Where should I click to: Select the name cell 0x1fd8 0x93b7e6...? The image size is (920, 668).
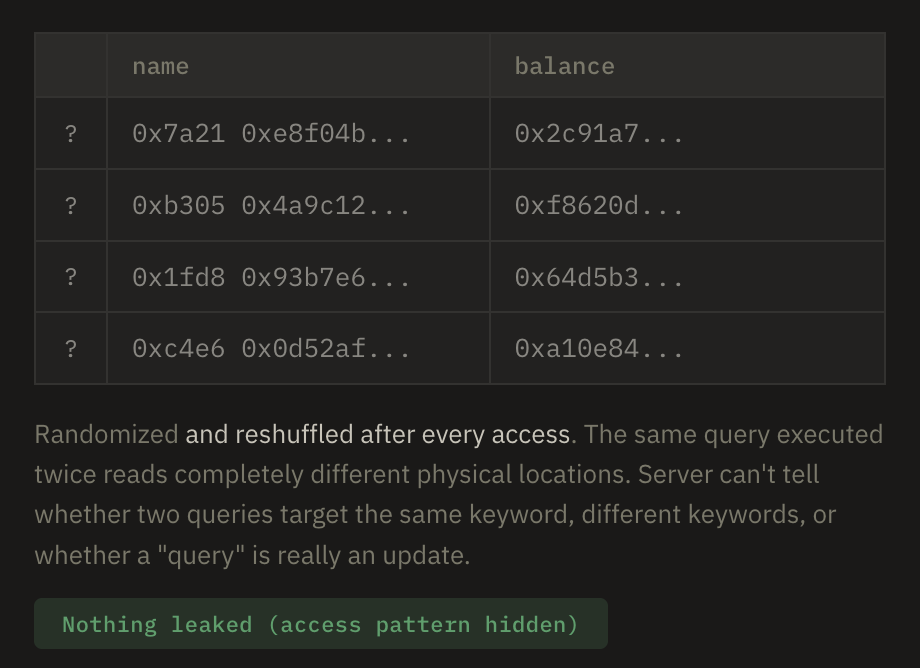pos(271,278)
